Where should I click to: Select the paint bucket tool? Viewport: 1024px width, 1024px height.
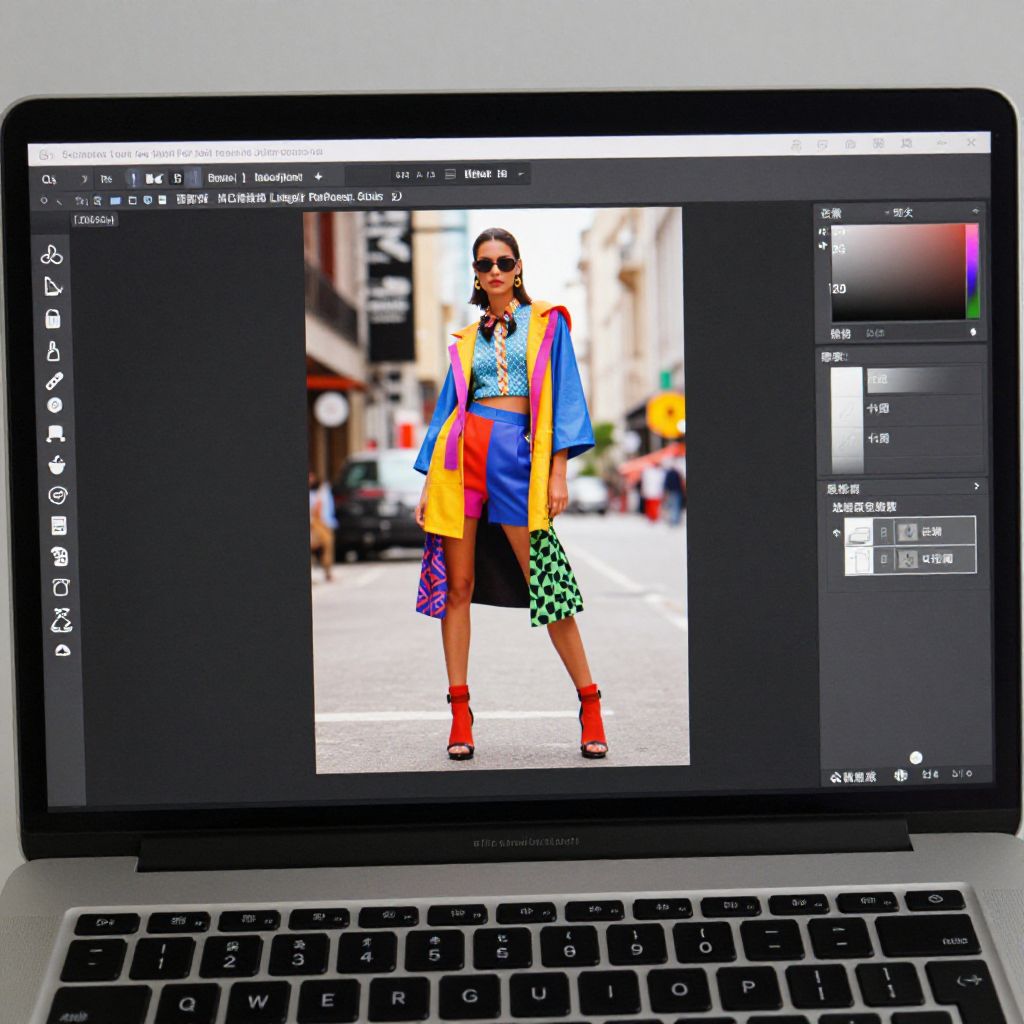pyautogui.click(x=53, y=319)
